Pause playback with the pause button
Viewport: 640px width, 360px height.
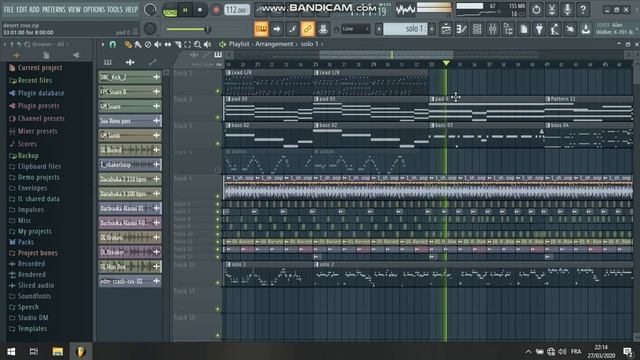coord(185,10)
